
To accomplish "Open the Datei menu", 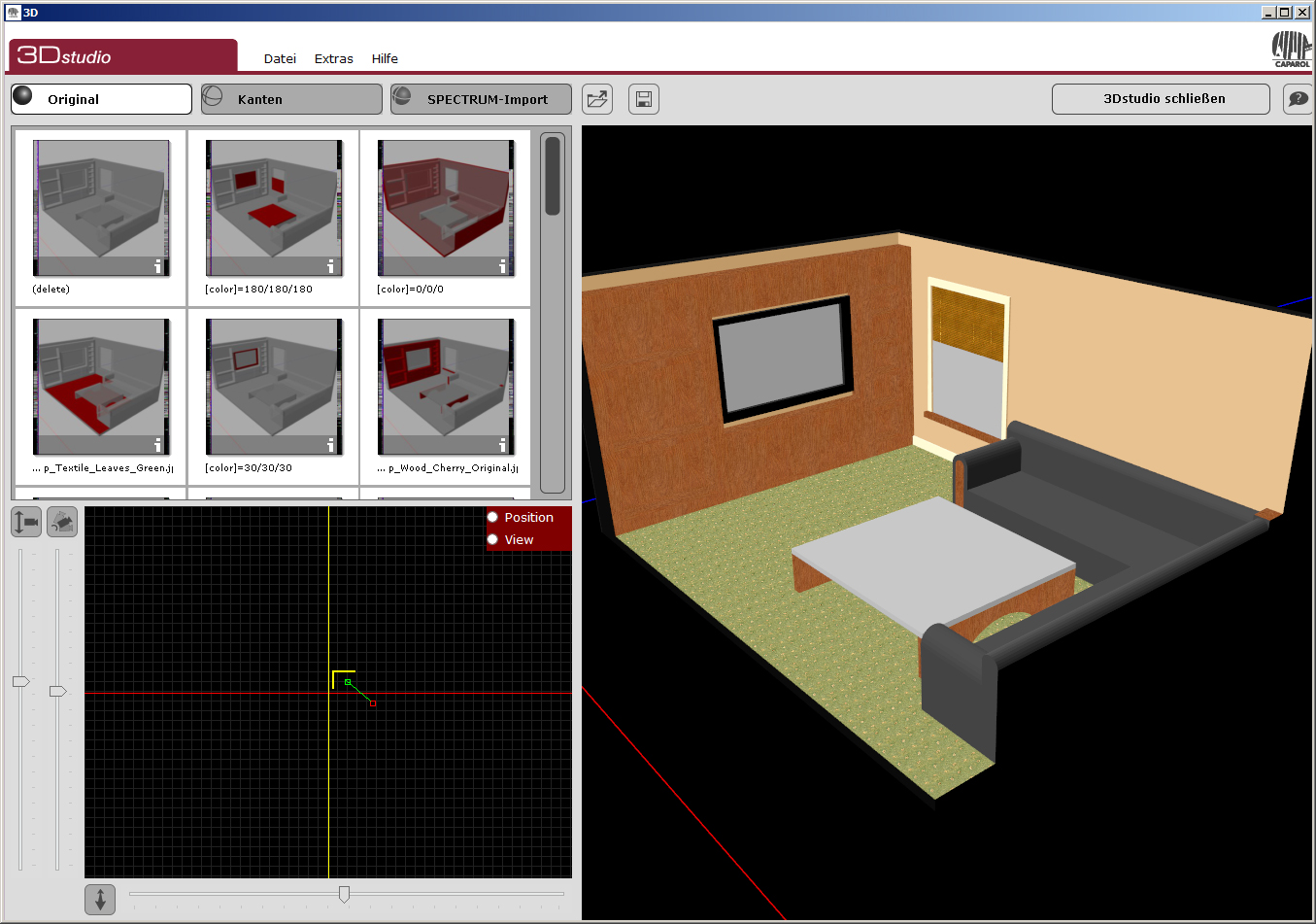I will click(280, 58).
